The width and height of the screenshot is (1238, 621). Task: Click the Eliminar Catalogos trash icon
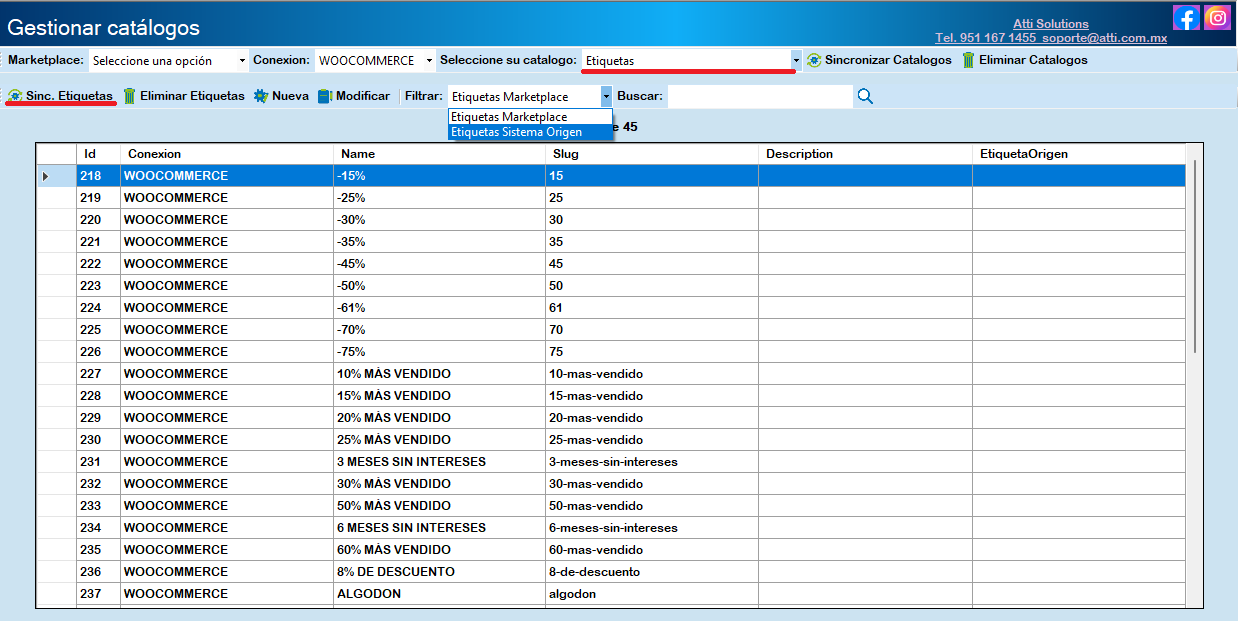coord(968,60)
